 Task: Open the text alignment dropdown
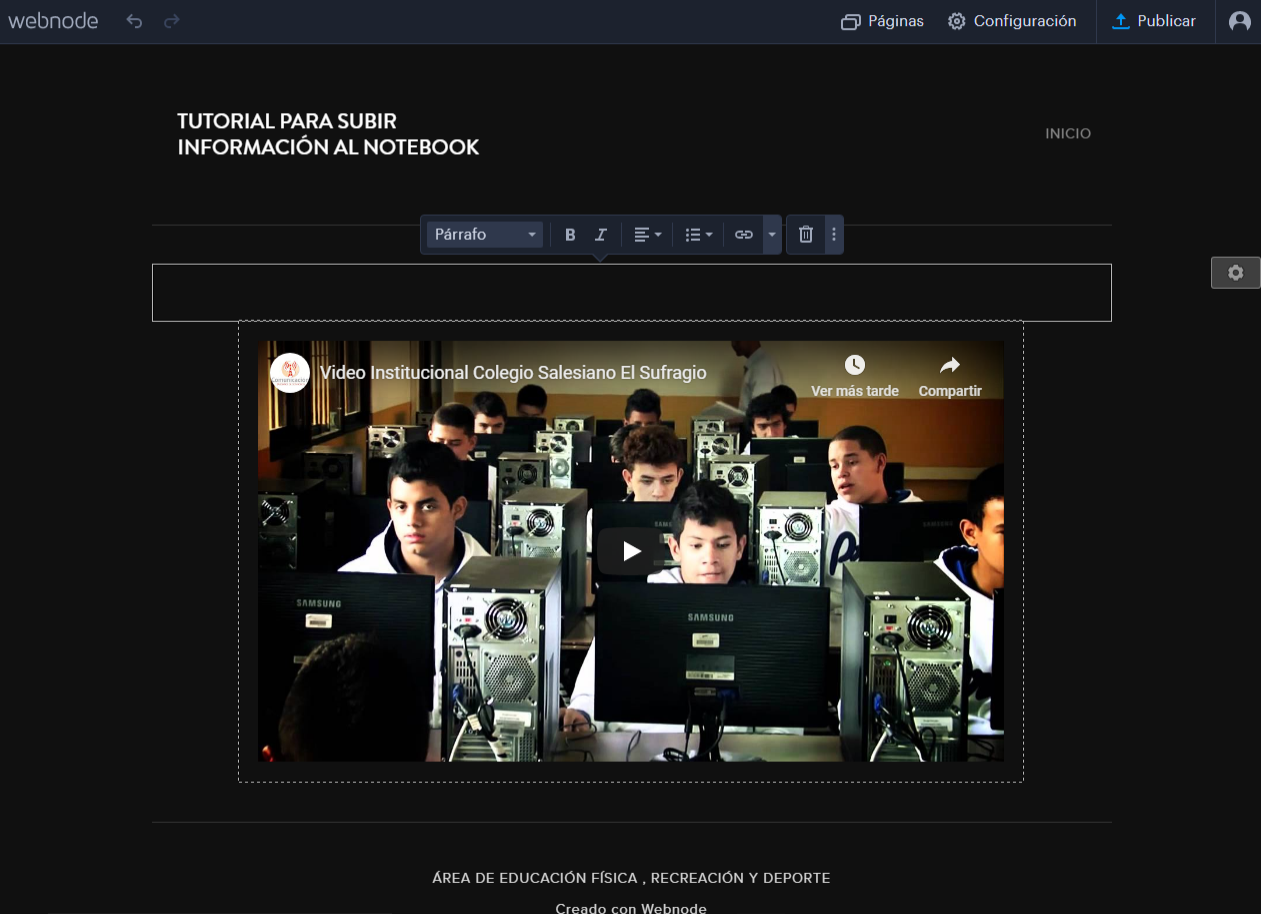[x=647, y=235]
